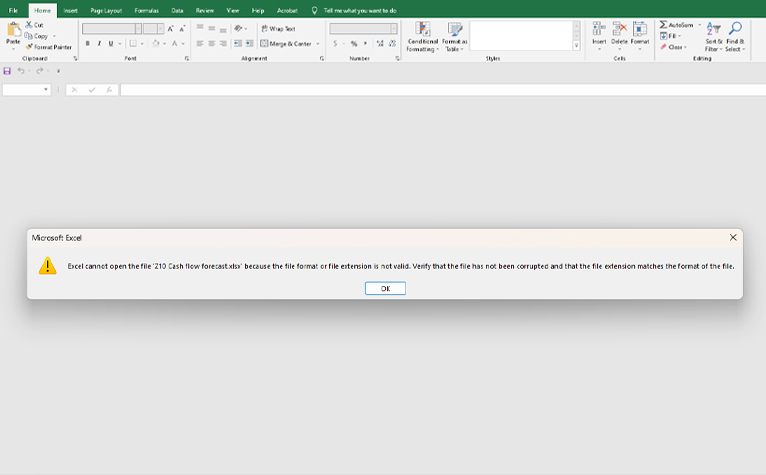
Task: Click the Conditional Formatting icon
Action: pyautogui.click(x=423, y=29)
